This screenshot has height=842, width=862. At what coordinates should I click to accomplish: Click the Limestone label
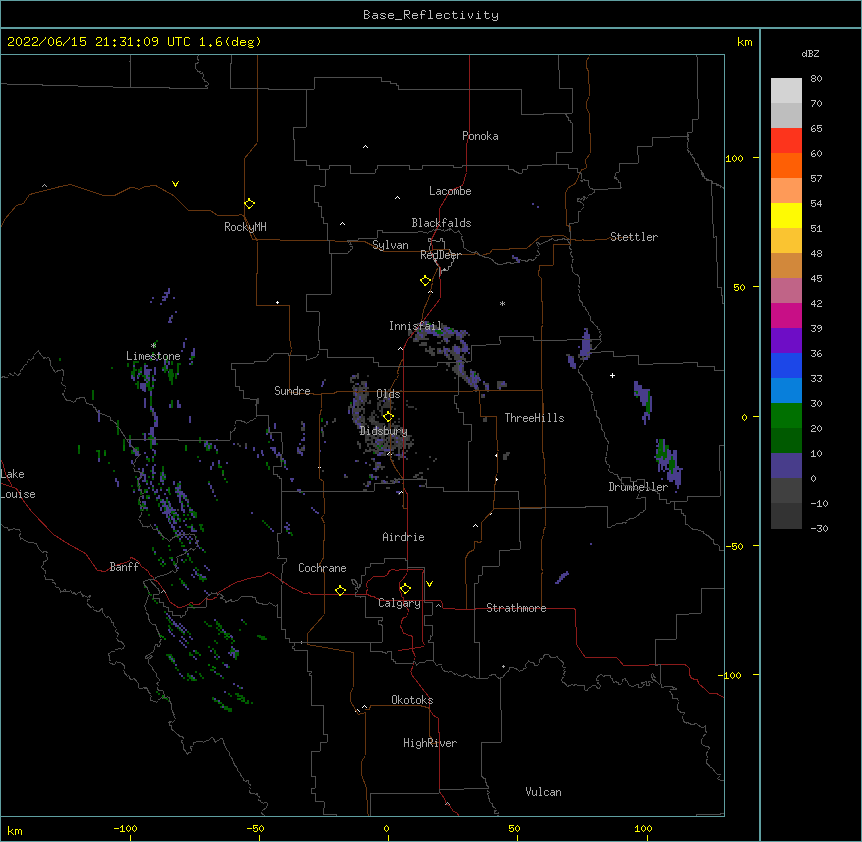pos(153,356)
